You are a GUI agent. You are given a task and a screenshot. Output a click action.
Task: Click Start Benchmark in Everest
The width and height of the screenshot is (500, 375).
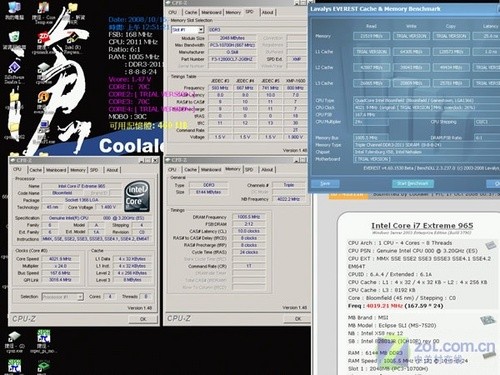click(413, 183)
